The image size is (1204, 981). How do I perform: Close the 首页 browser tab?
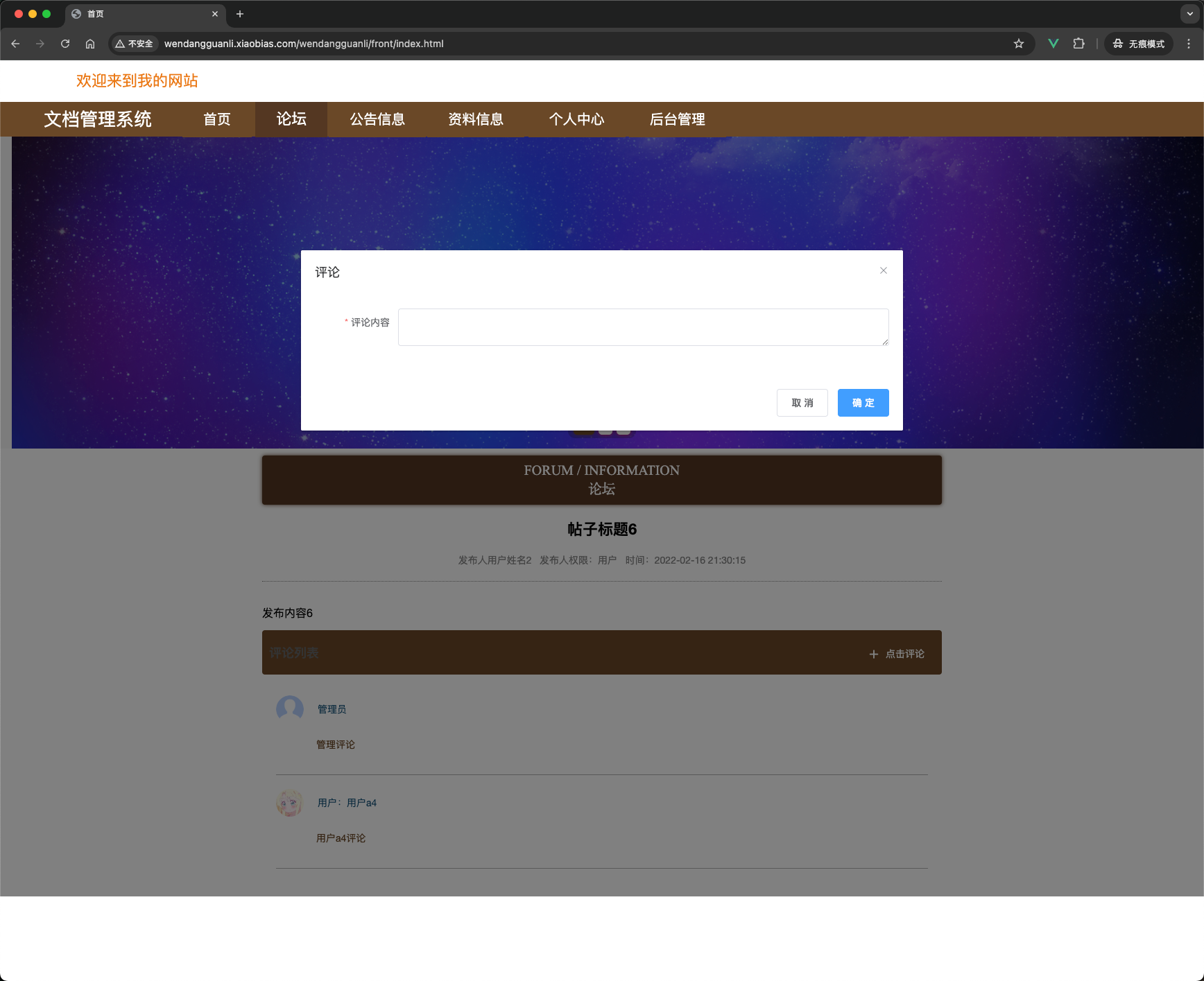(215, 14)
